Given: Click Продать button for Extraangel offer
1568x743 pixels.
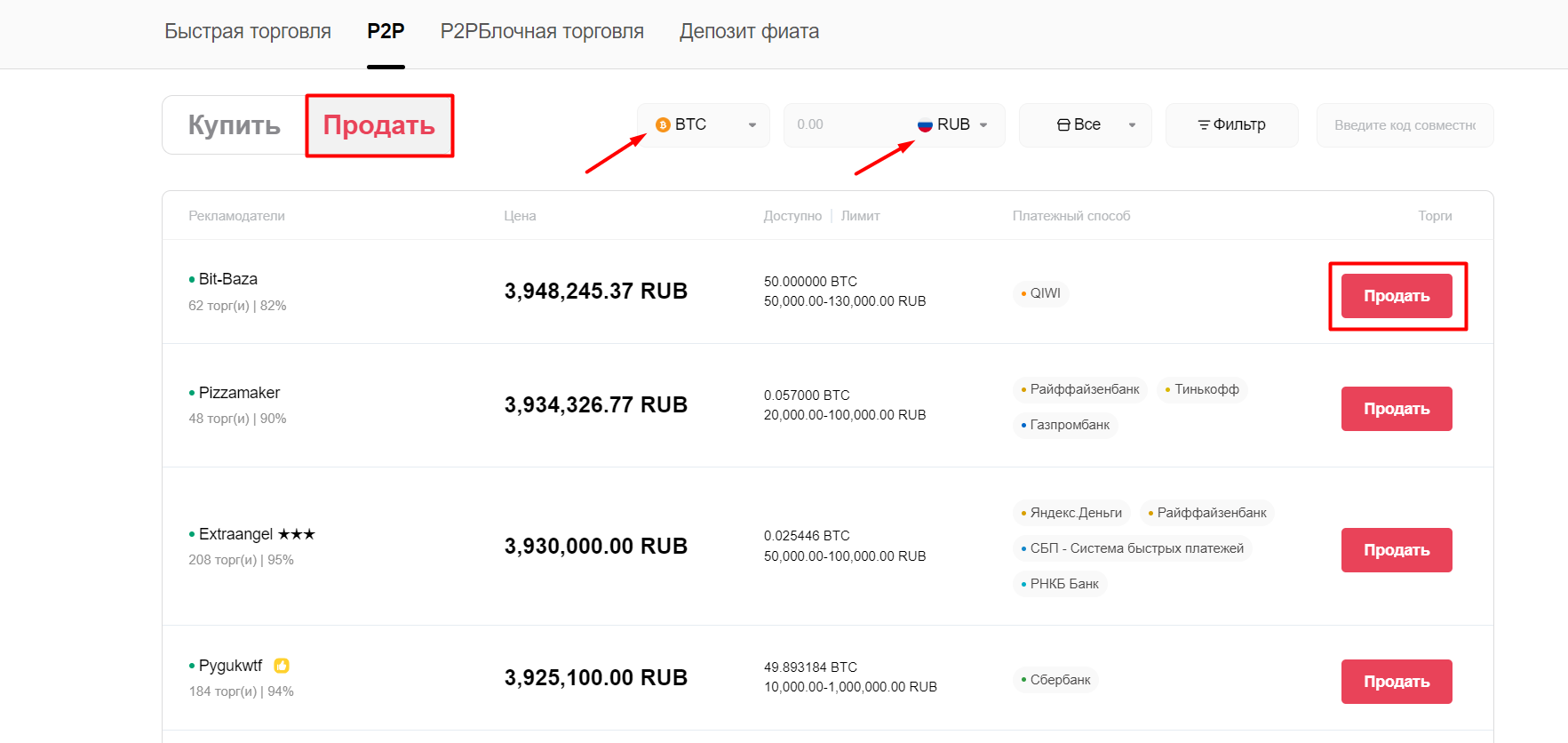Looking at the screenshot, I should (1397, 550).
